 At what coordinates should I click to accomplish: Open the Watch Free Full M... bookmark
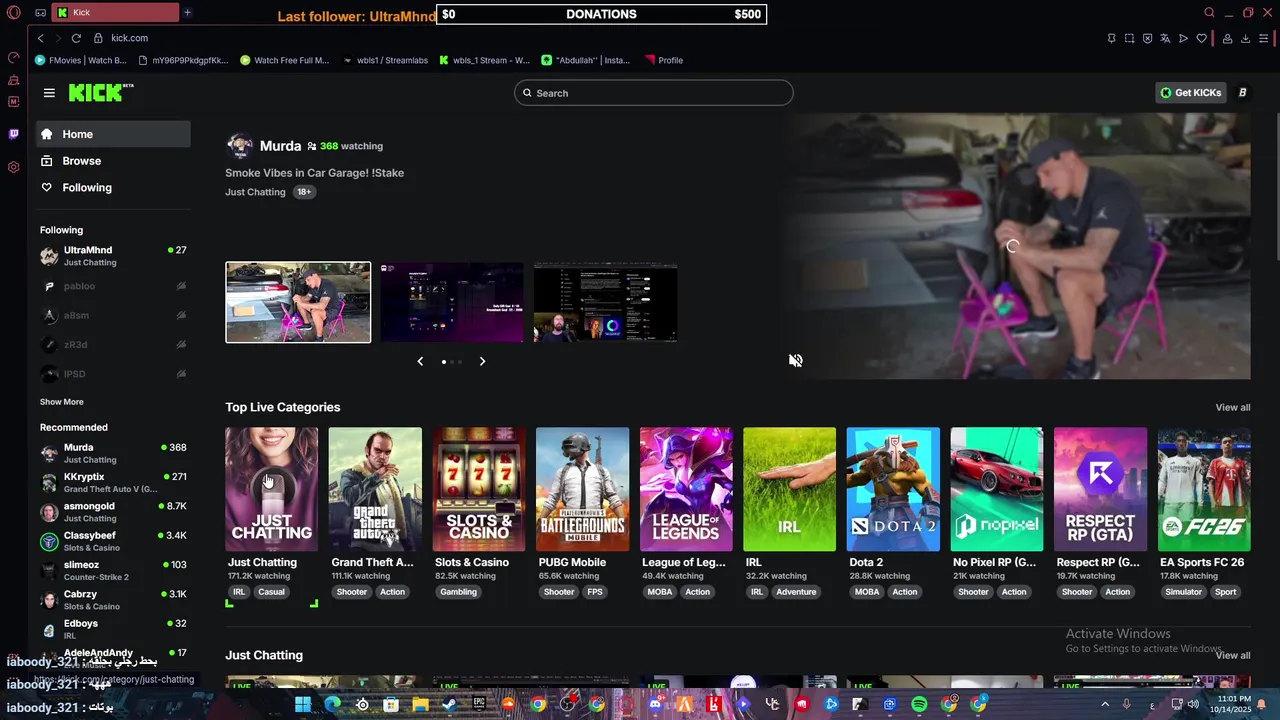click(x=285, y=60)
